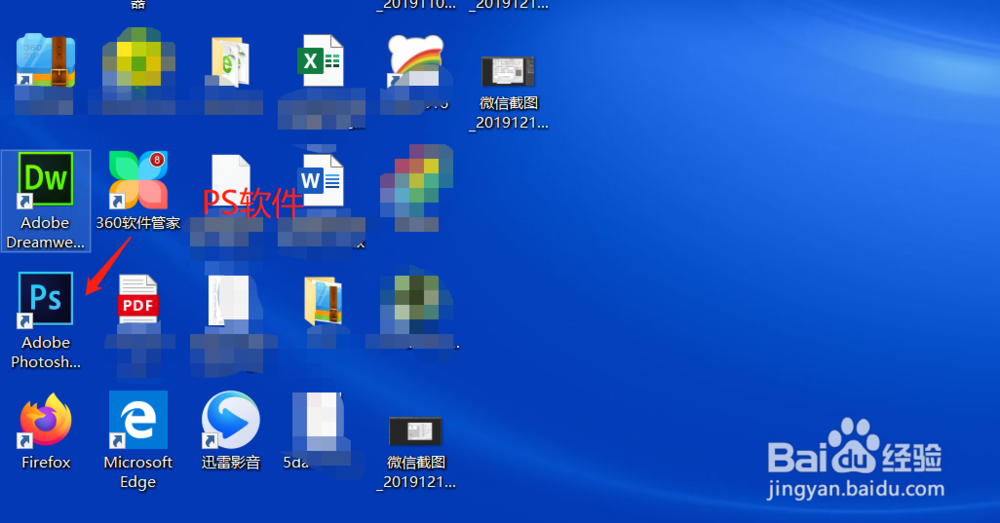Click the 'Adobe Dreamwe...' label text
Image resolution: width=1000 pixels, height=523 pixels.
(x=45, y=232)
